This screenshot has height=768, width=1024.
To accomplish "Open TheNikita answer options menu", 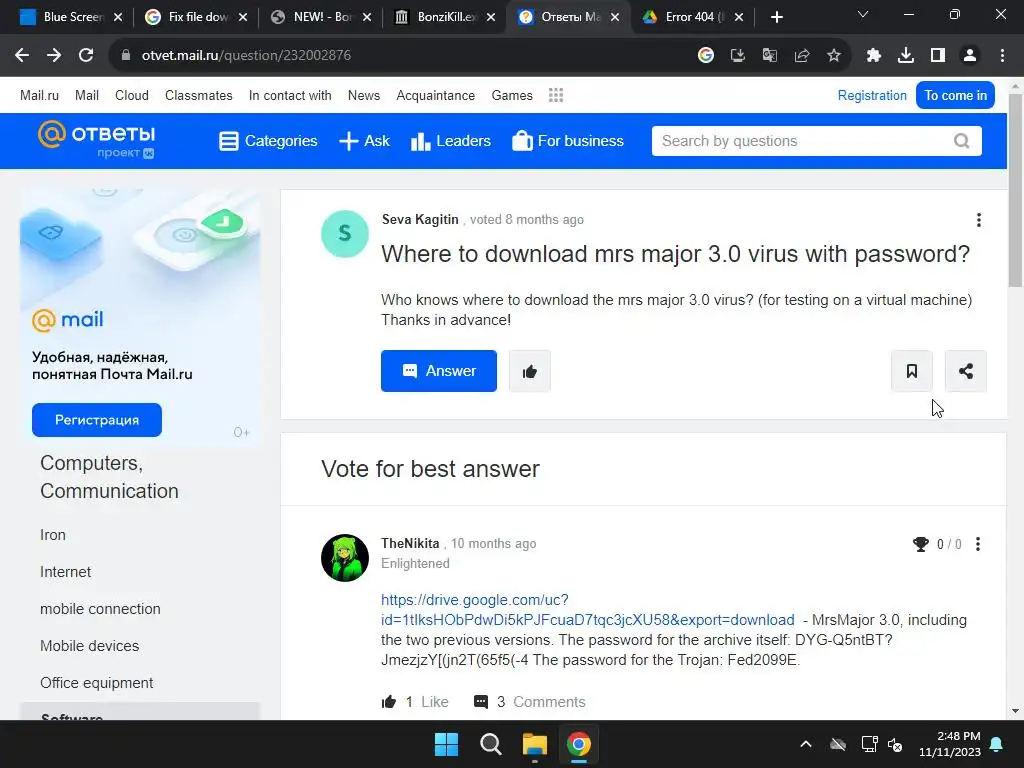I will [x=978, y=544].
